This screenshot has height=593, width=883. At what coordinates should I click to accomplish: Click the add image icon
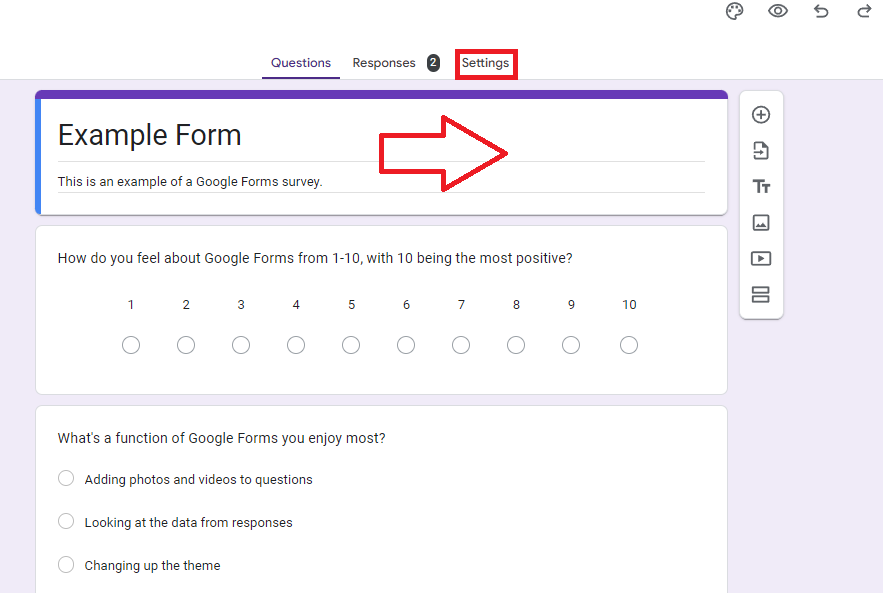pos(761,223)
